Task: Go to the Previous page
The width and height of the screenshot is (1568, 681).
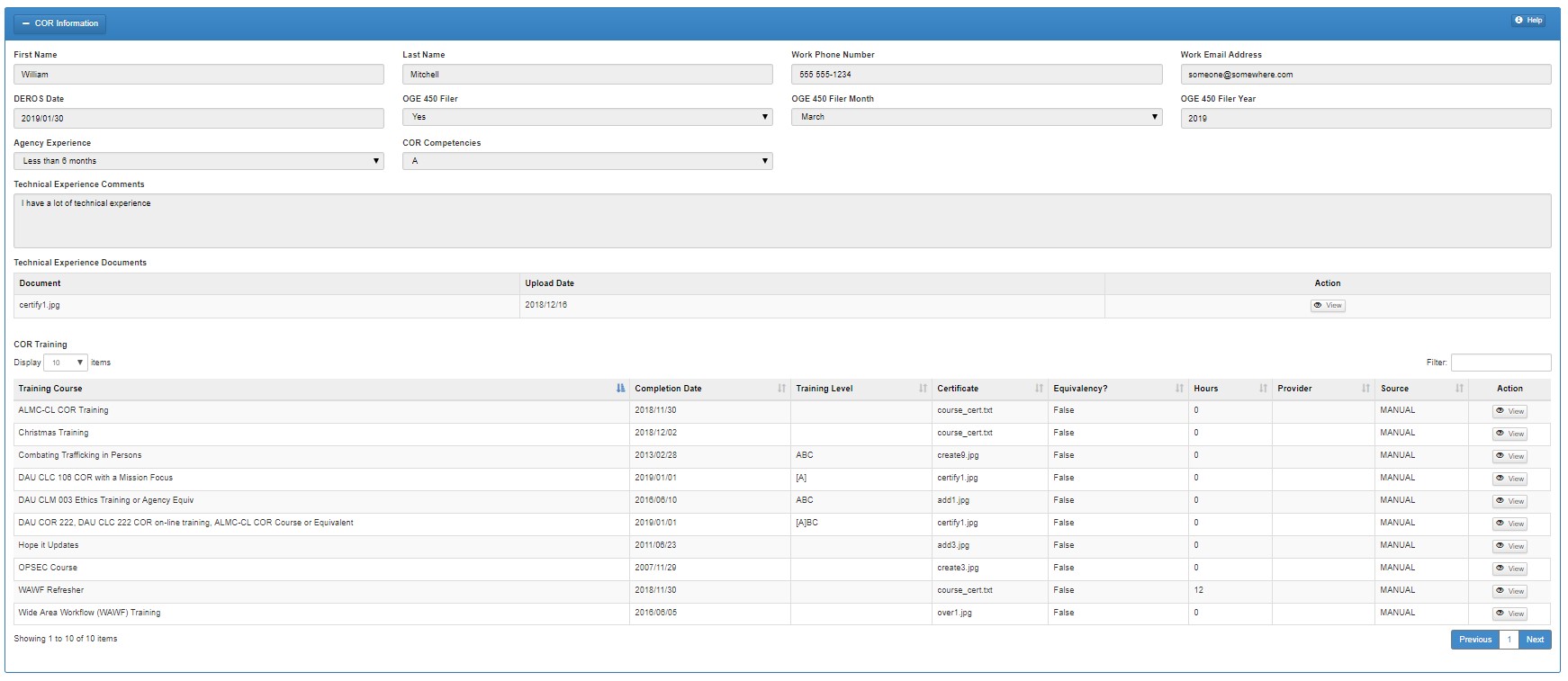Action: tap(1475, 640)
